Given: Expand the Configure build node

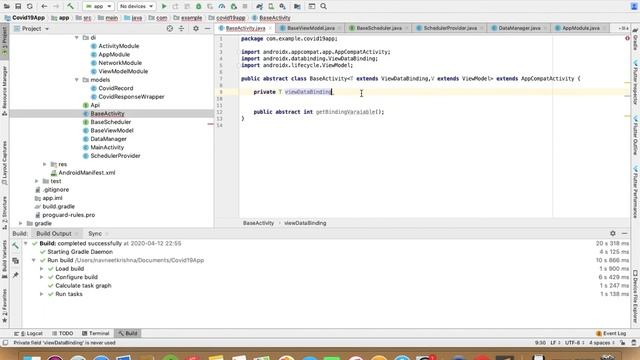Looking at the screenshot, I should click(42, 277).
